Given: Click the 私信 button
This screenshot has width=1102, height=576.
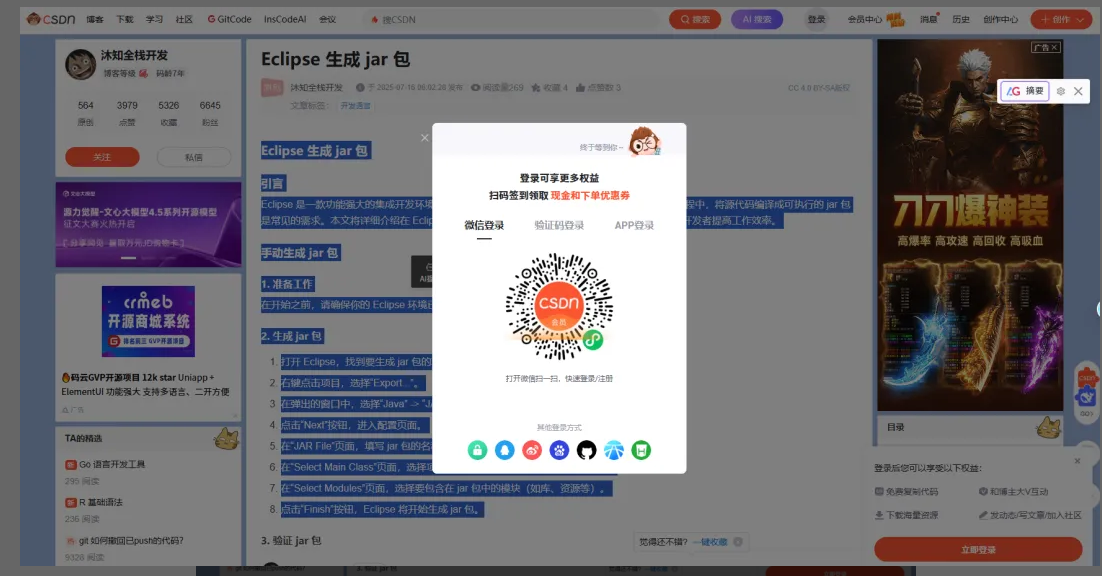Looking at the screenshot, I should tap(194, 157).
